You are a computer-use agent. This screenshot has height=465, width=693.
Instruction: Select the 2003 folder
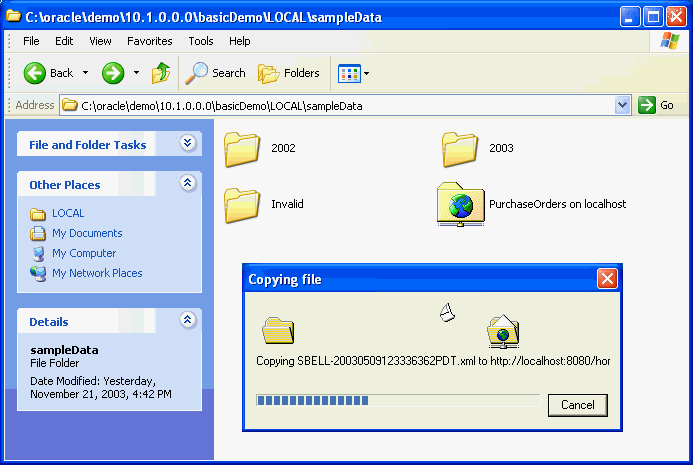coord(460,148)
